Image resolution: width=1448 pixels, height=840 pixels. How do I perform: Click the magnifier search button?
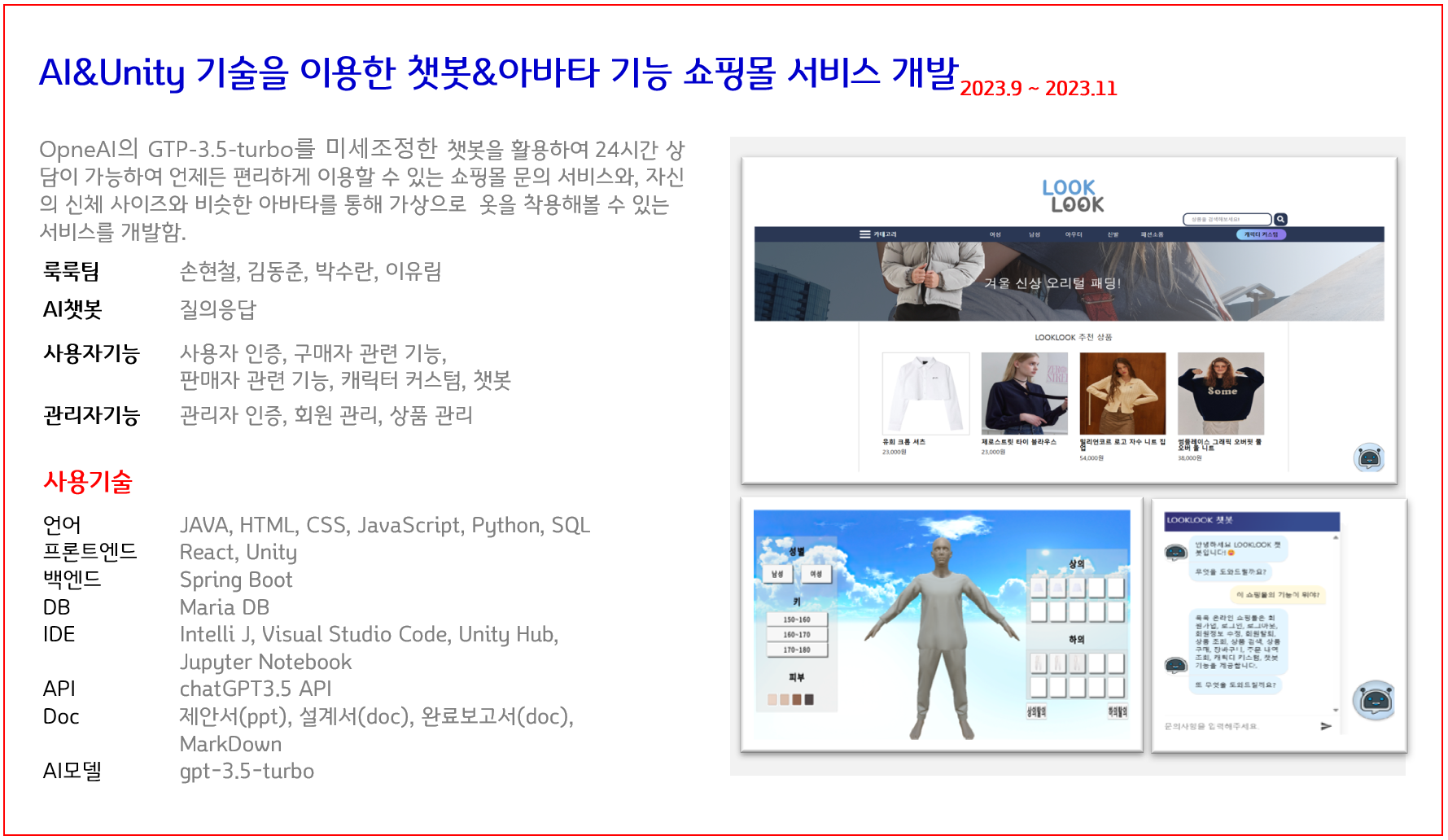tap(1280, 219)
